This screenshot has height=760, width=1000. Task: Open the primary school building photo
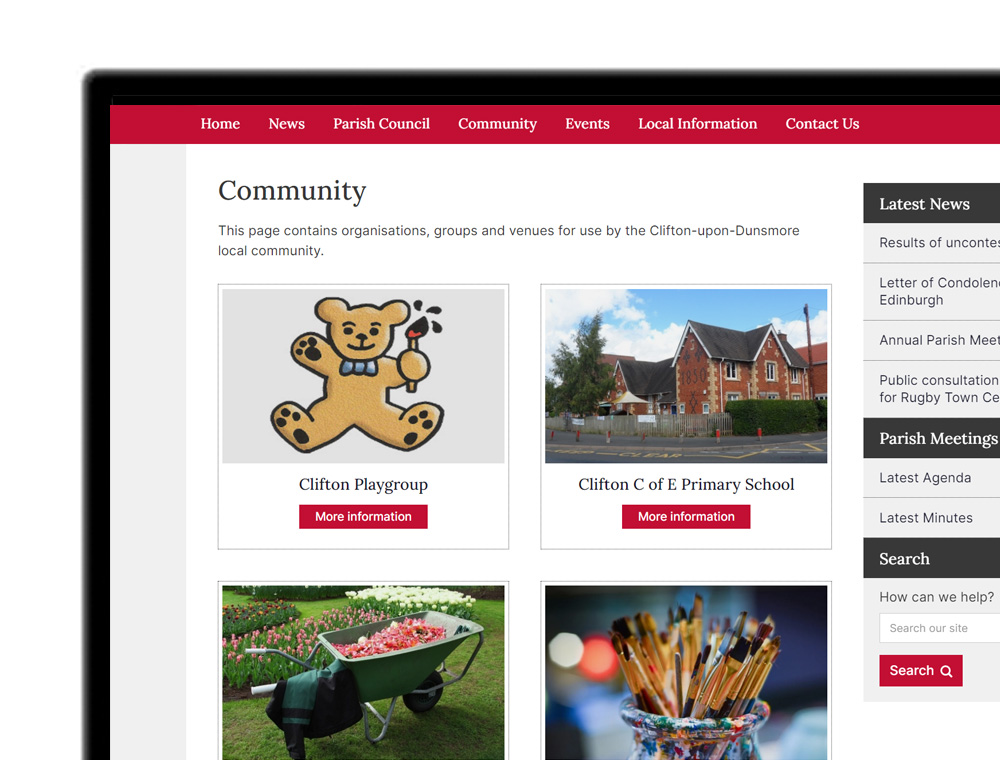click(x=686, y=376)
